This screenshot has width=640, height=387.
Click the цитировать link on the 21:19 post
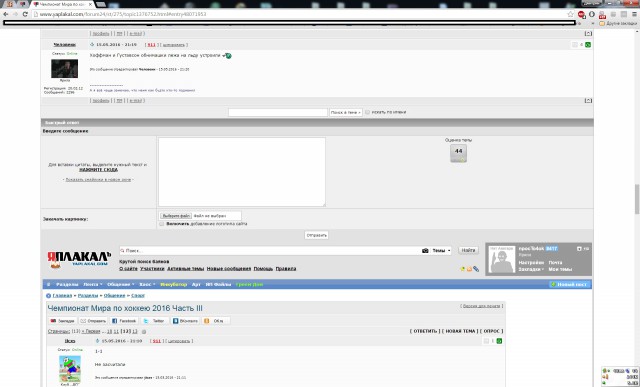coord(173,44)
